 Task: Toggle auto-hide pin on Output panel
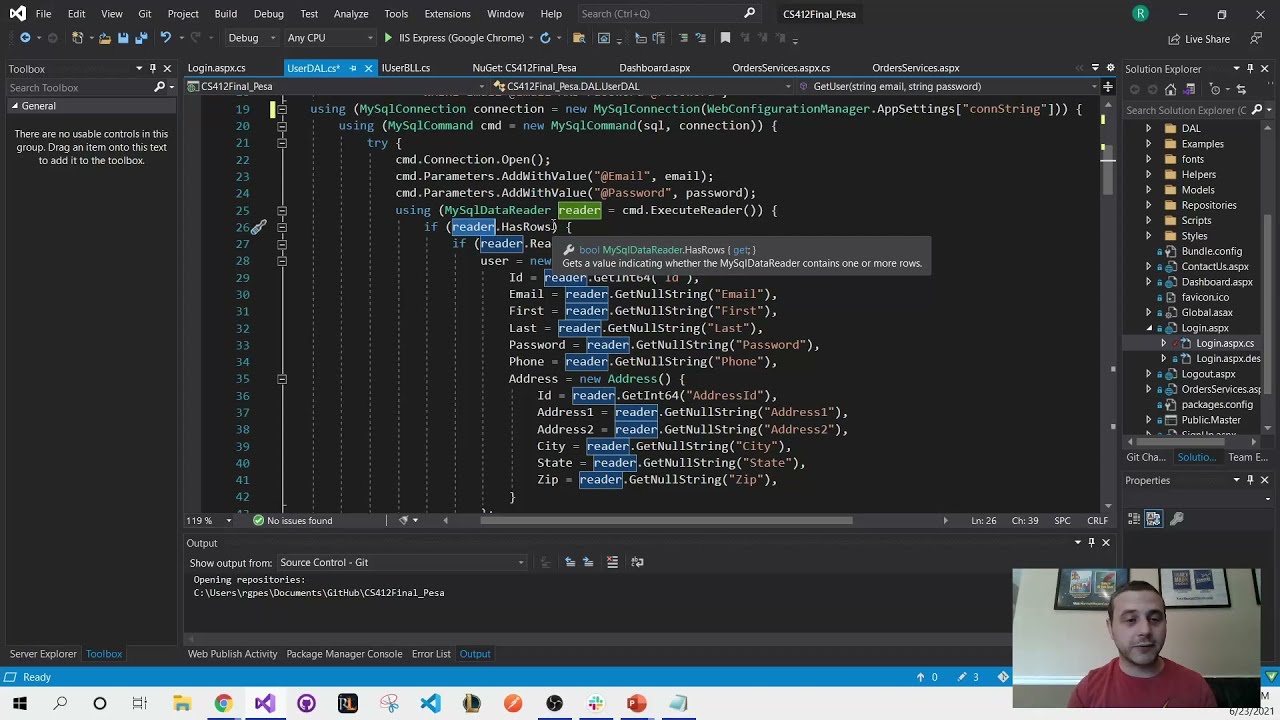pos(1091,542)
